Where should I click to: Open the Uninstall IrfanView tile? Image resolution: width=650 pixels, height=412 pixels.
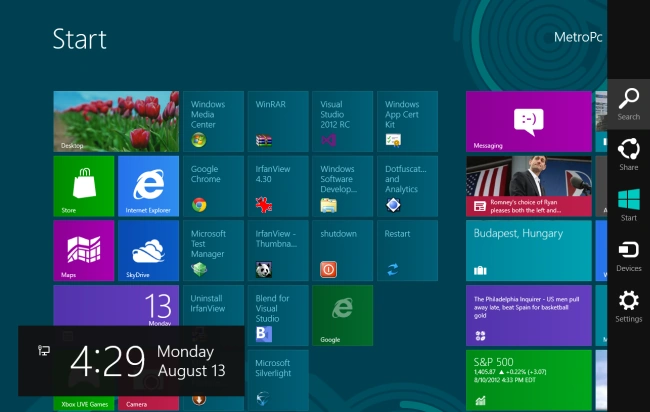(213, 305)
